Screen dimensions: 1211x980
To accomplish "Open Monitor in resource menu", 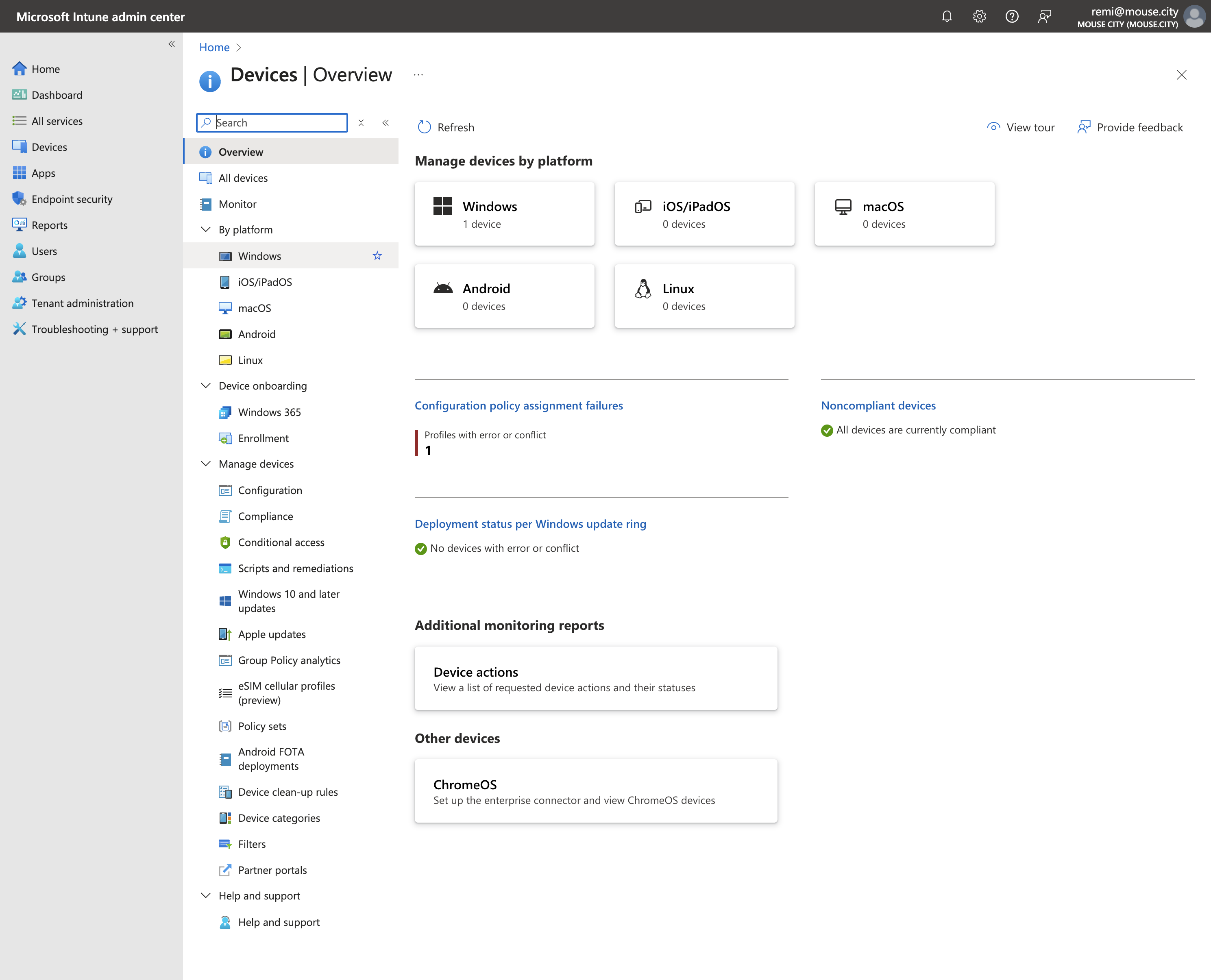I will (x=291, y=204).
